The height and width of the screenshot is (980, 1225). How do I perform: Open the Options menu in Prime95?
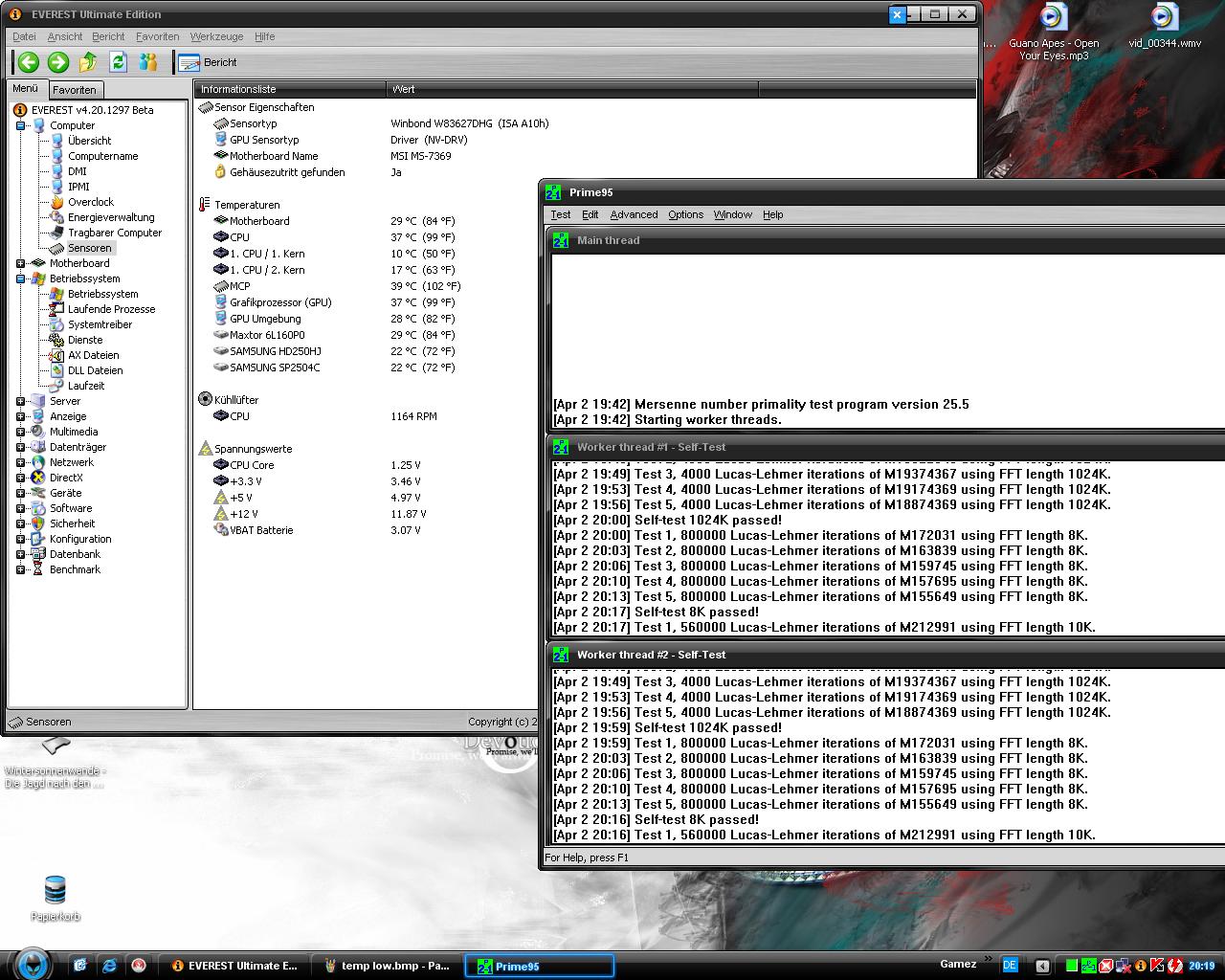(x=685, y=214)
